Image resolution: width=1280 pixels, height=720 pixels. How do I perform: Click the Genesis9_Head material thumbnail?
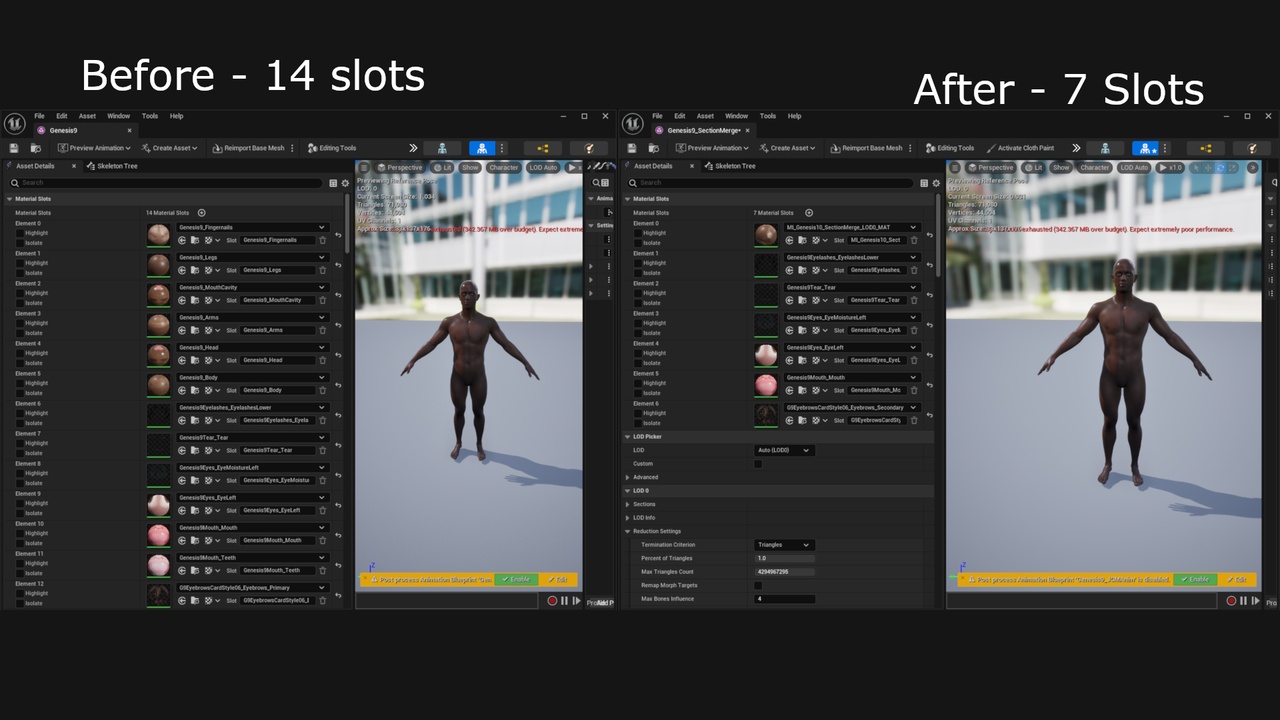pyautogui.click(x=158, y=354)
